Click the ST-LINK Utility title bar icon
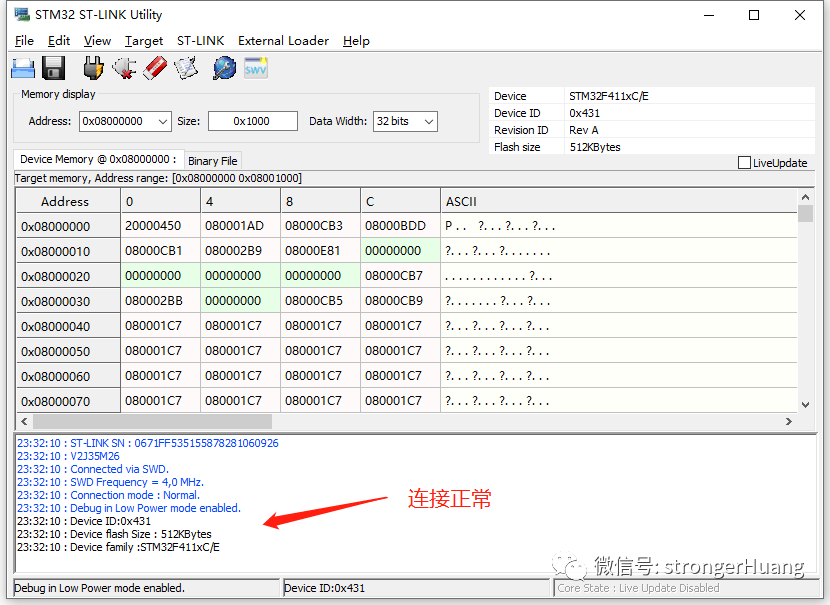The width and height of the screenshot is (830, 605). pyautogui.click(x=22, y=14)
